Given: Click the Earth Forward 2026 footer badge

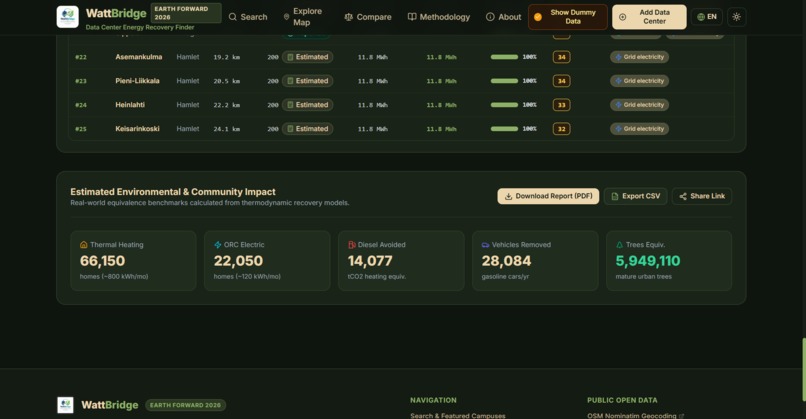Looking at the screenshot, I should coord(185,405).
